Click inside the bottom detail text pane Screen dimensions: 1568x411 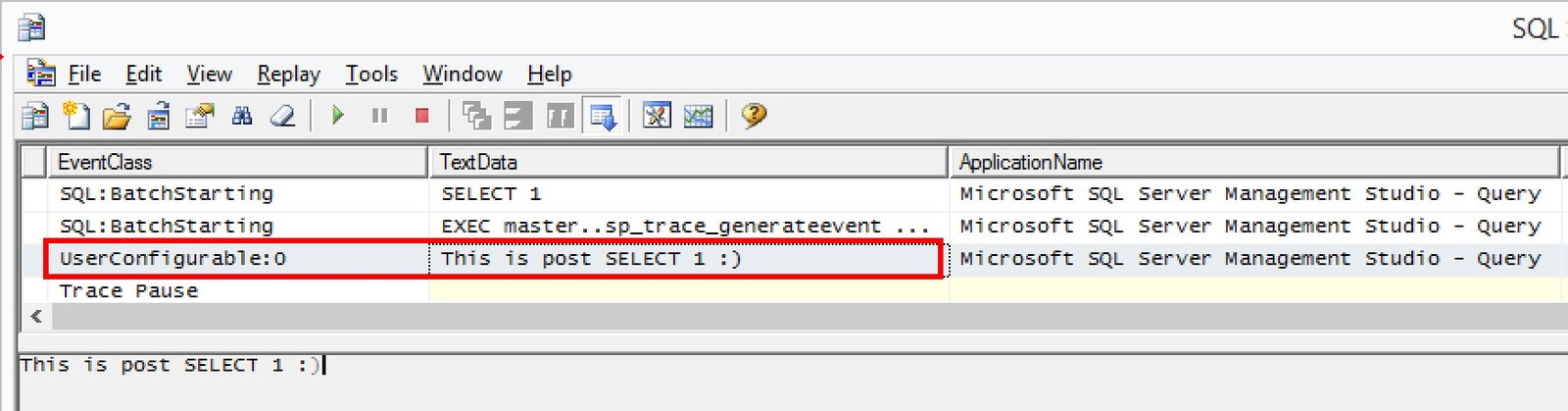click(x=793, y=383)
